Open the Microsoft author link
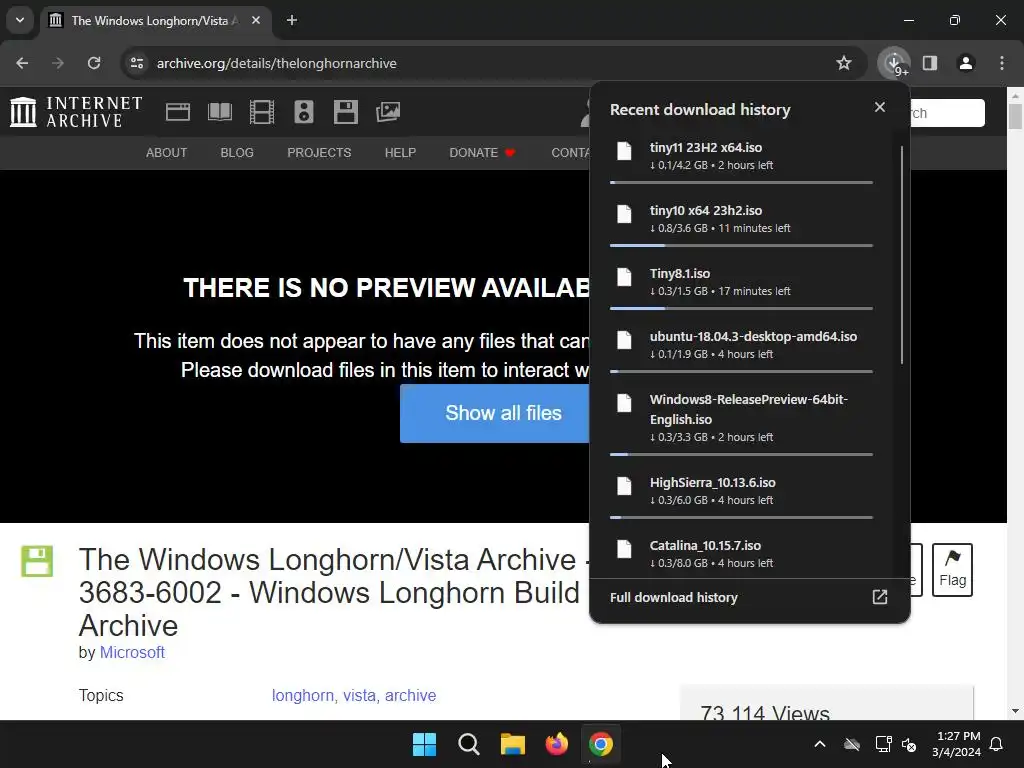 click(132, 652)
